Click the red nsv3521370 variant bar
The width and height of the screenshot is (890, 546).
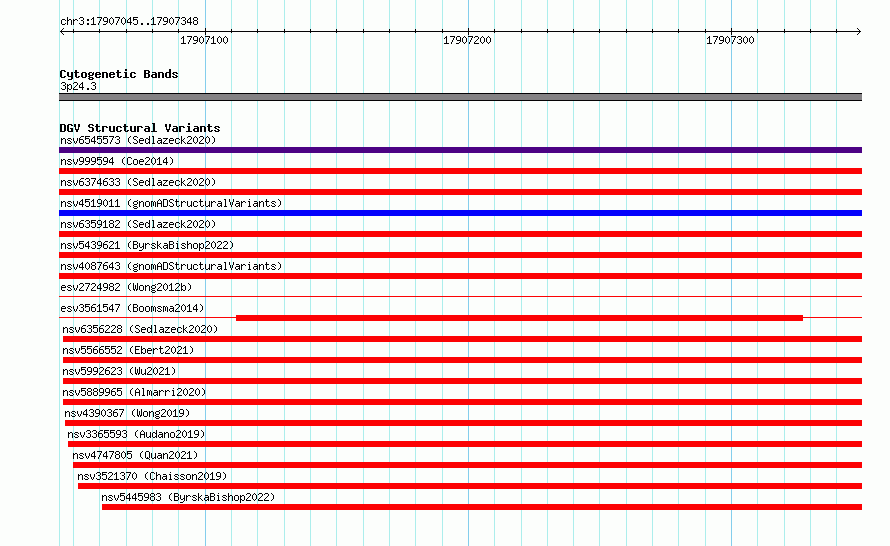point(470,486)
